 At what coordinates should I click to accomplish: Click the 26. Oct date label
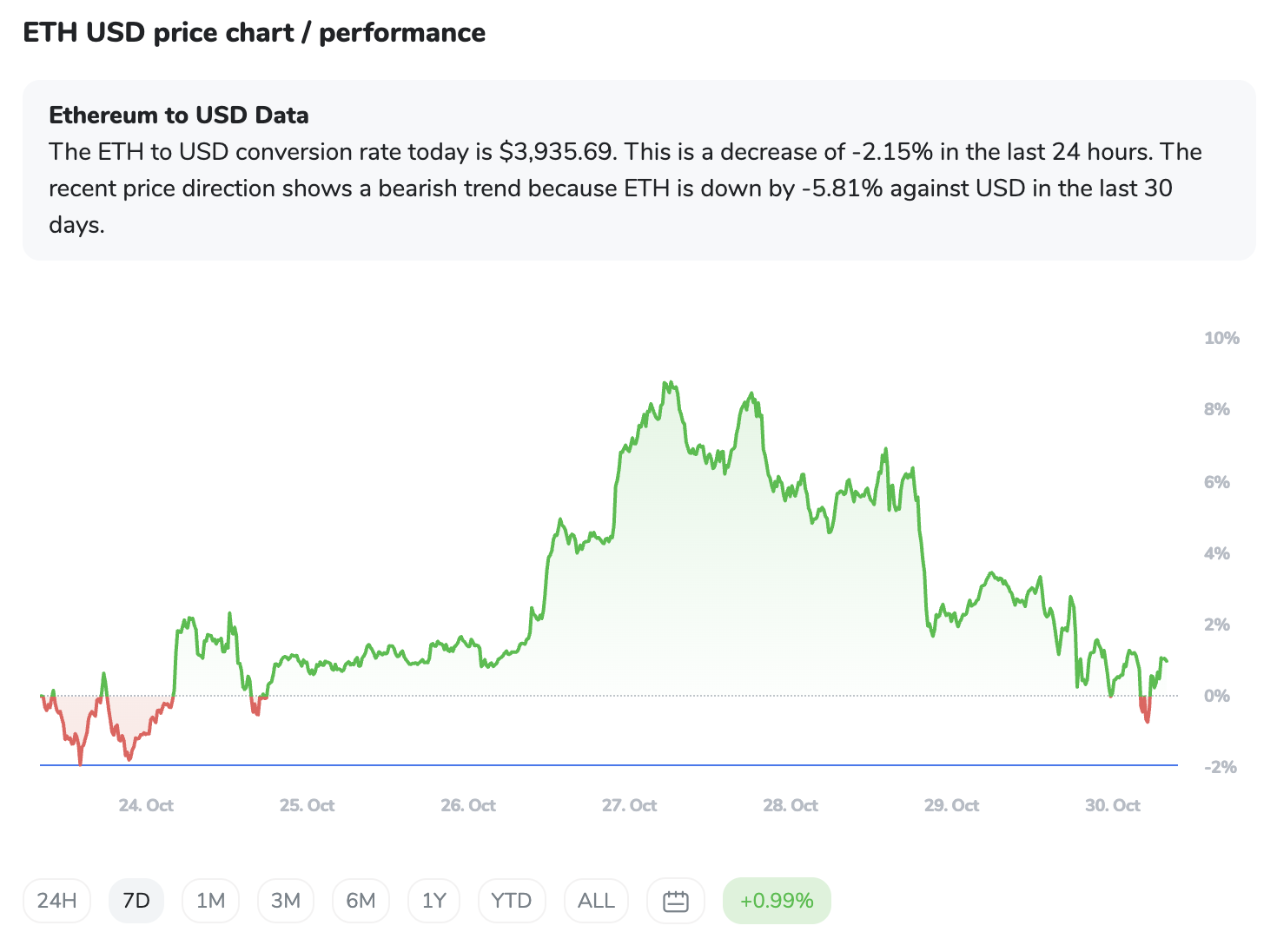[x=468, y=805]
